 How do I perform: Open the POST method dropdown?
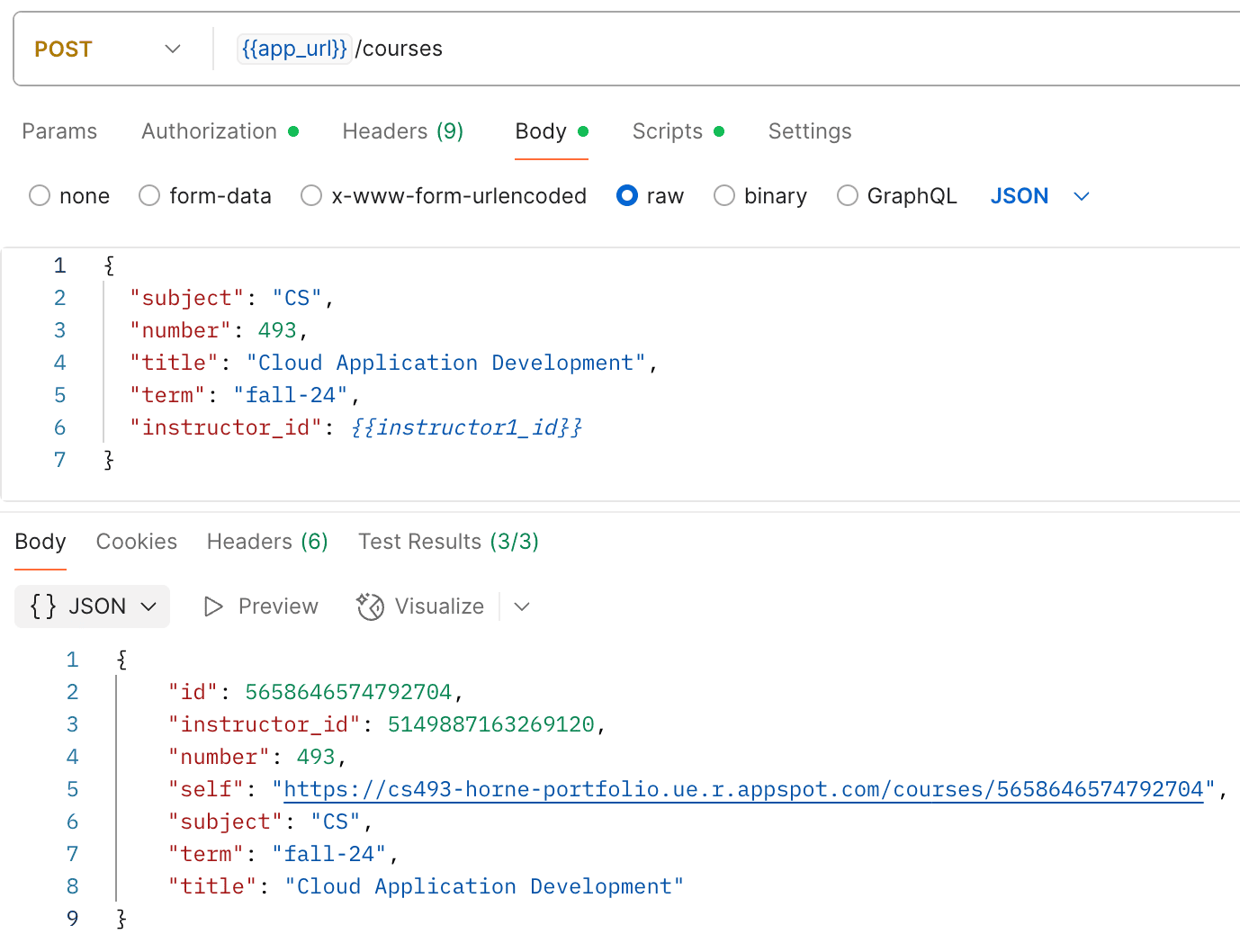[108, 49]
